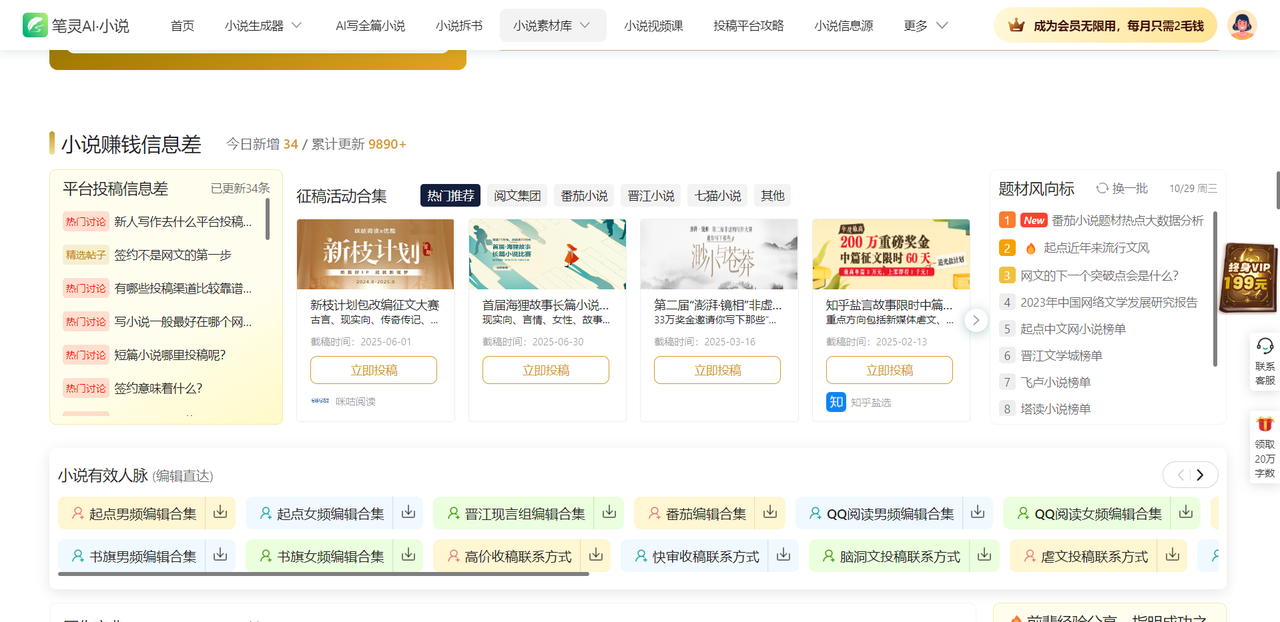Download QQ阅读男频编辑合集 via download icon
The image size is (1280, 622).
[x=978, y=513]
